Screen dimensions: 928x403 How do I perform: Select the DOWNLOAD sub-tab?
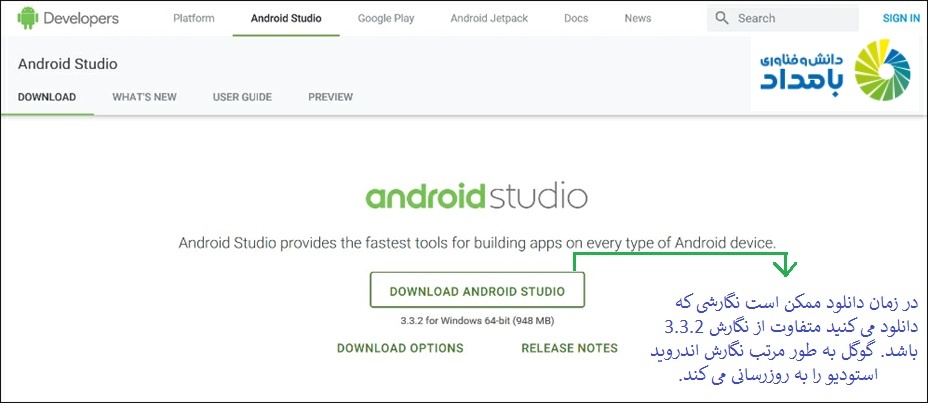tap(47, 97)
